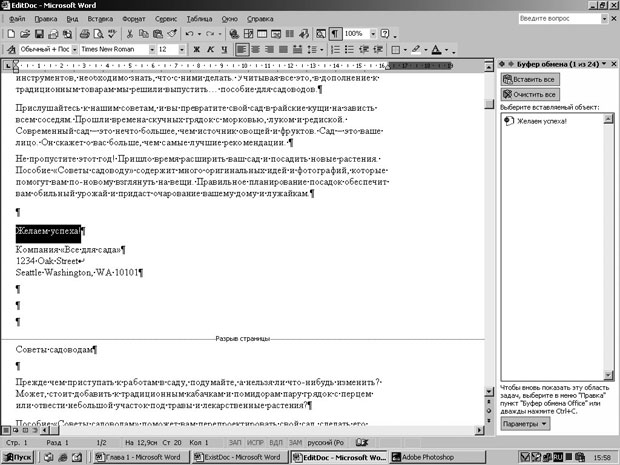Viewport: 620px width, 465px height.
Task: Switch to 'ExistDoc - Microsoft Word' taskbar button
Action: (241, 457)
